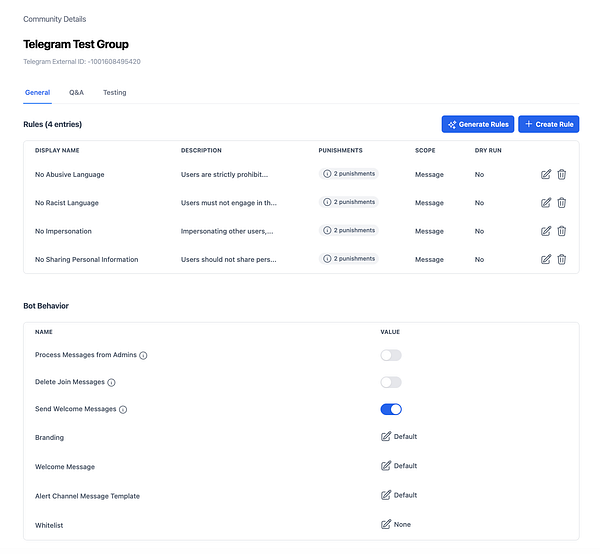Show punishments for No Sharing Personal Information

(349, 259)
